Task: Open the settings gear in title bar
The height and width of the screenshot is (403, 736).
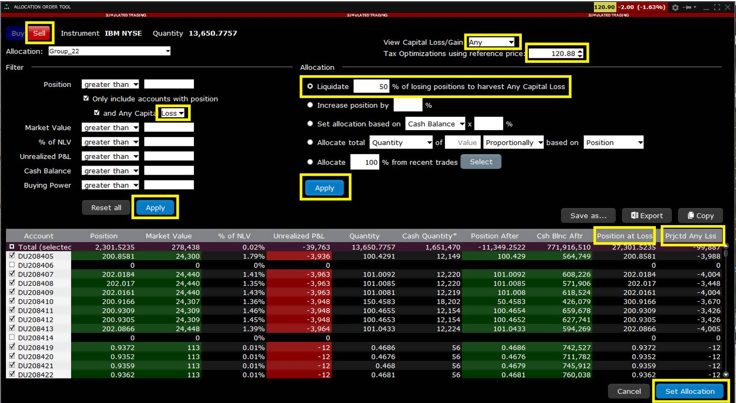Action: pos(675,7)
